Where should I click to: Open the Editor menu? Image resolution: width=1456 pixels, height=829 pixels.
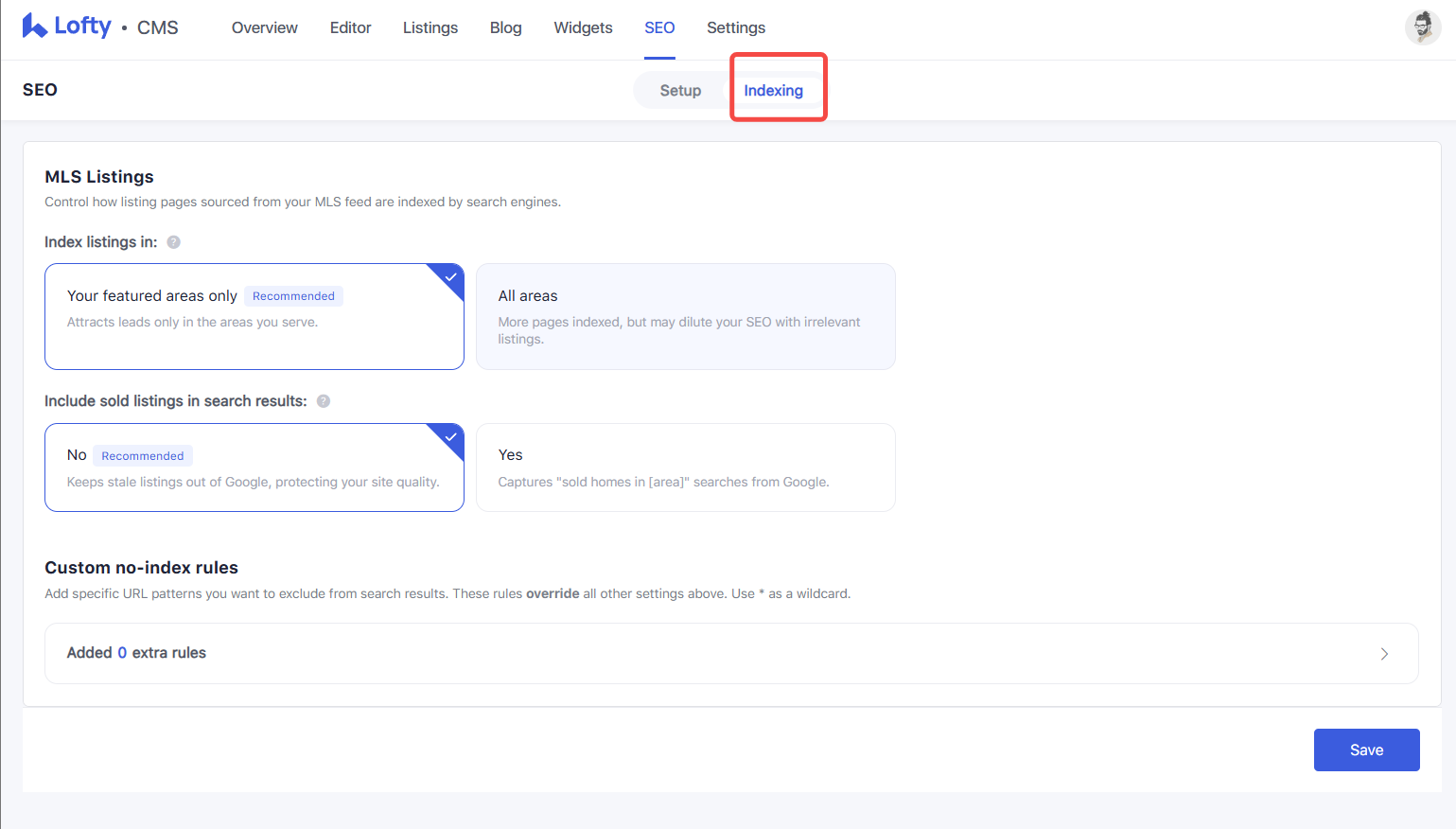point(350,28)
